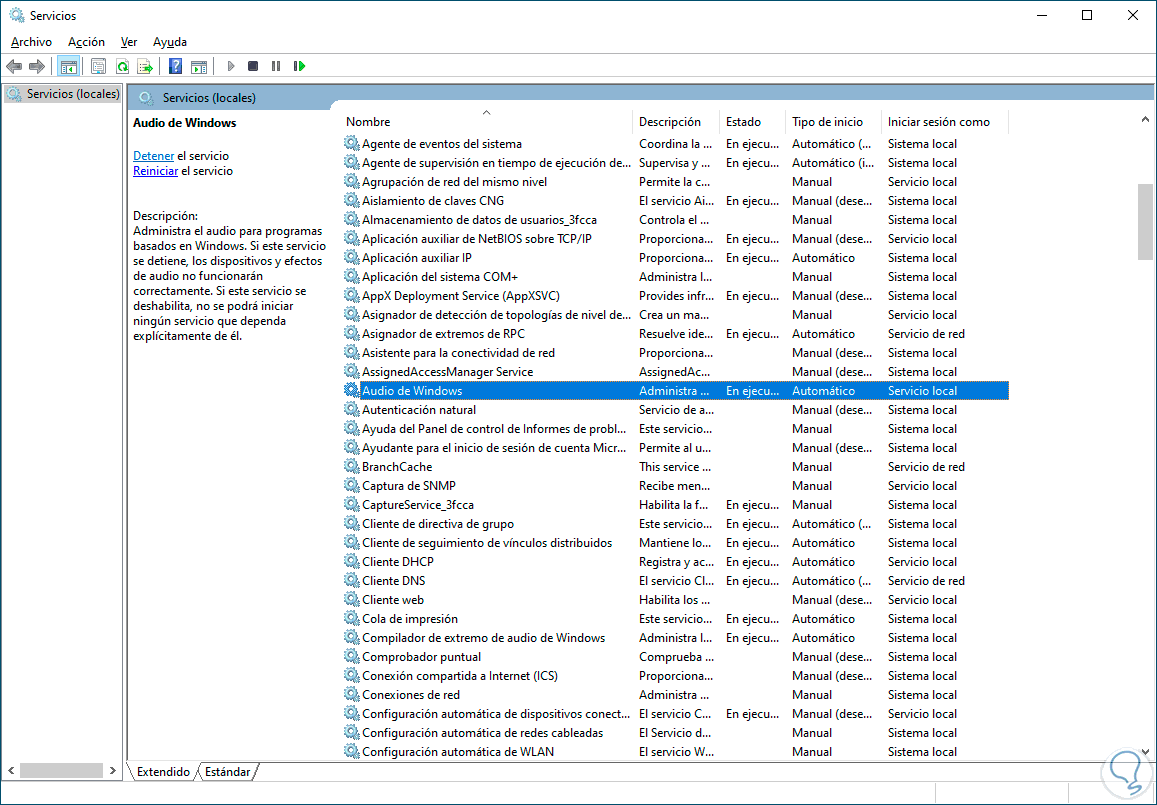Click the gear icon beside Cola de impresión
The width and height of the screenshot is (1157, 805).
click(x=352, y=618)
